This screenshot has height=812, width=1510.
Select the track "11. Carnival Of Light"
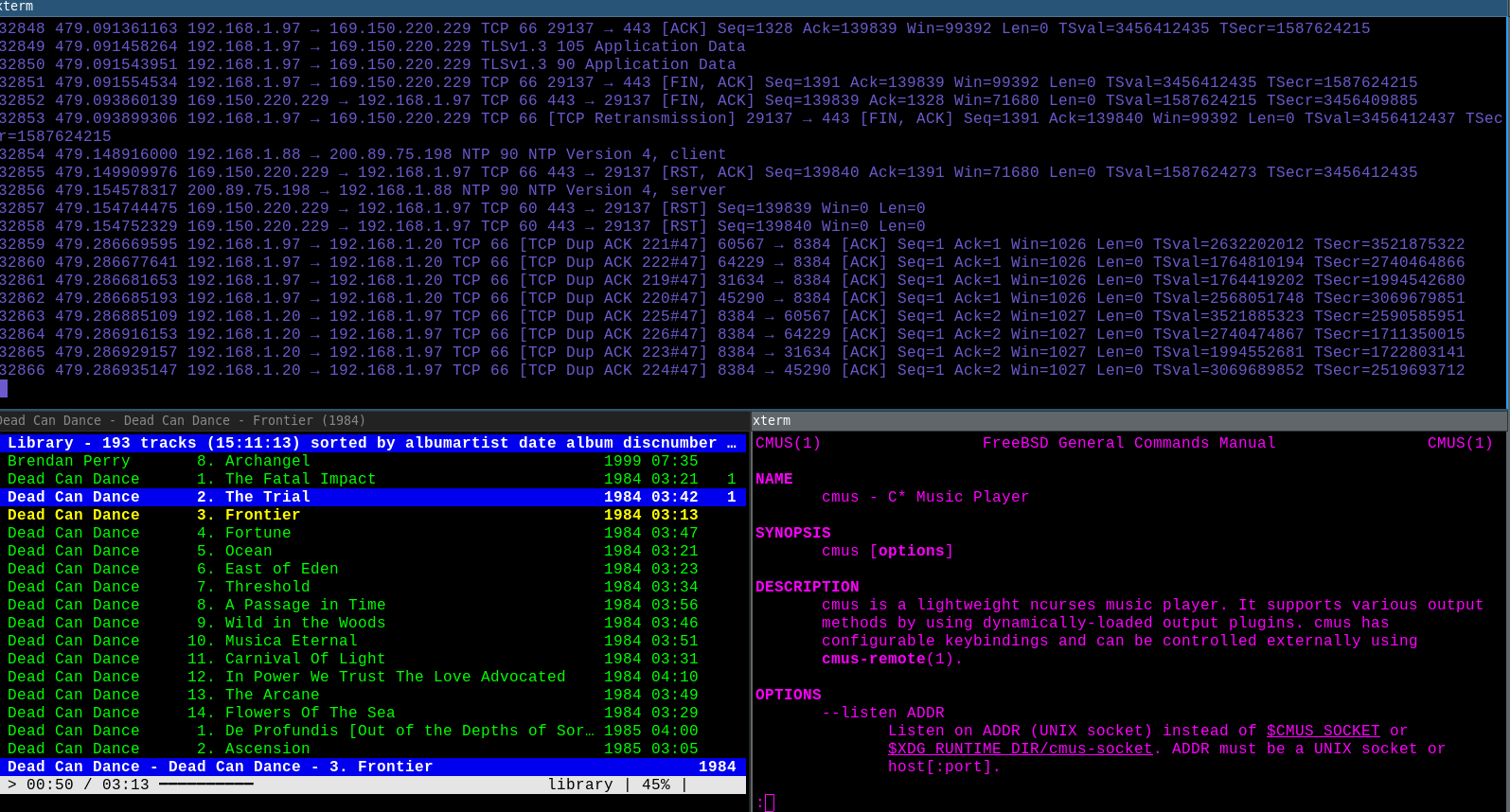[373, 659]
